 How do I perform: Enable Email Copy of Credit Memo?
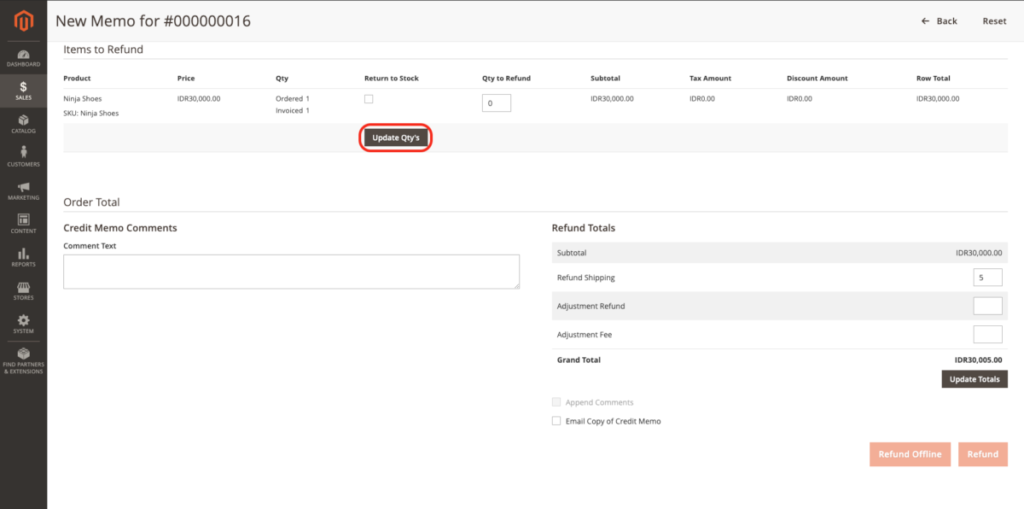(557, 421)
